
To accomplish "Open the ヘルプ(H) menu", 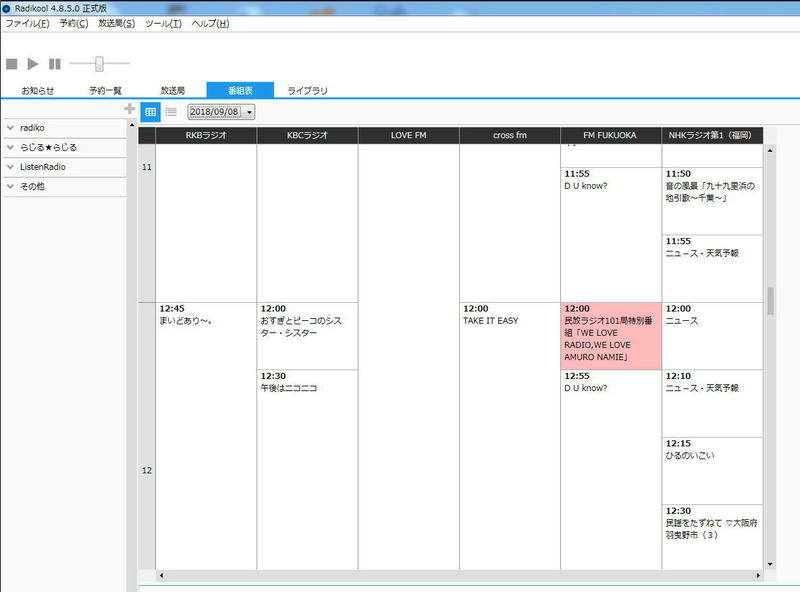I will (x=211, y=23).
